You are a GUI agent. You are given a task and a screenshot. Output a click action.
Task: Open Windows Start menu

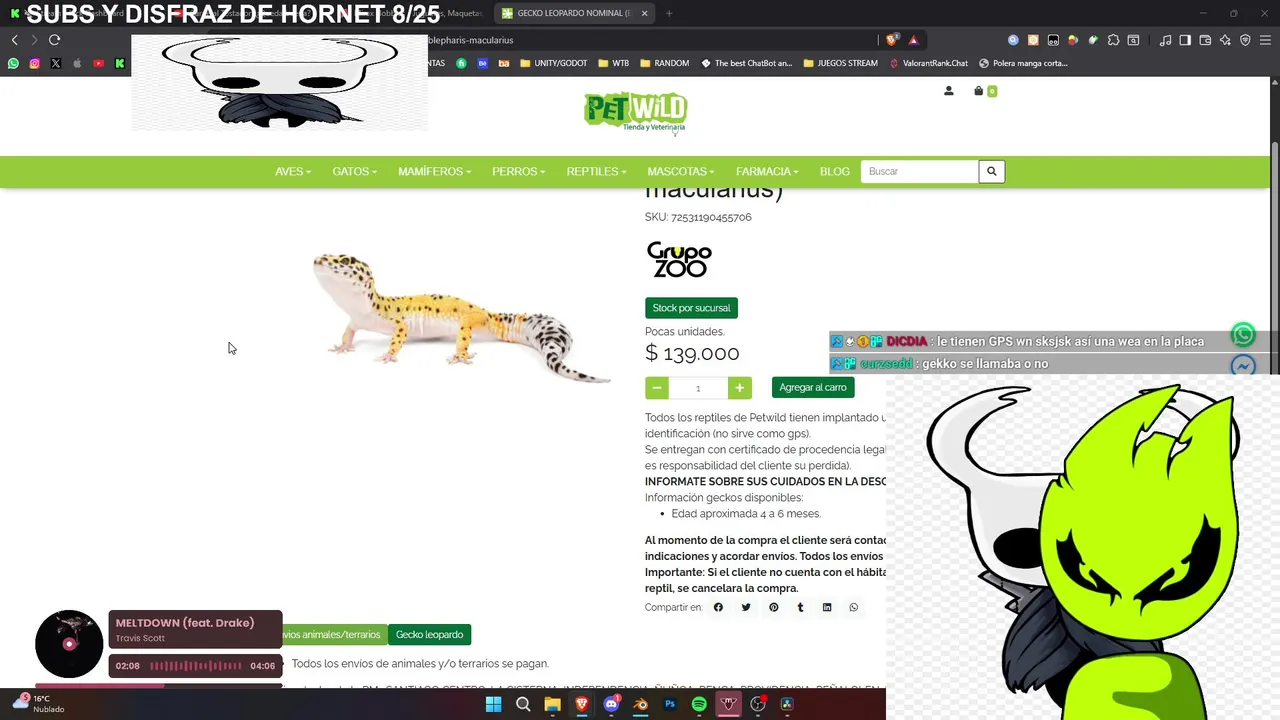(493, 704)
